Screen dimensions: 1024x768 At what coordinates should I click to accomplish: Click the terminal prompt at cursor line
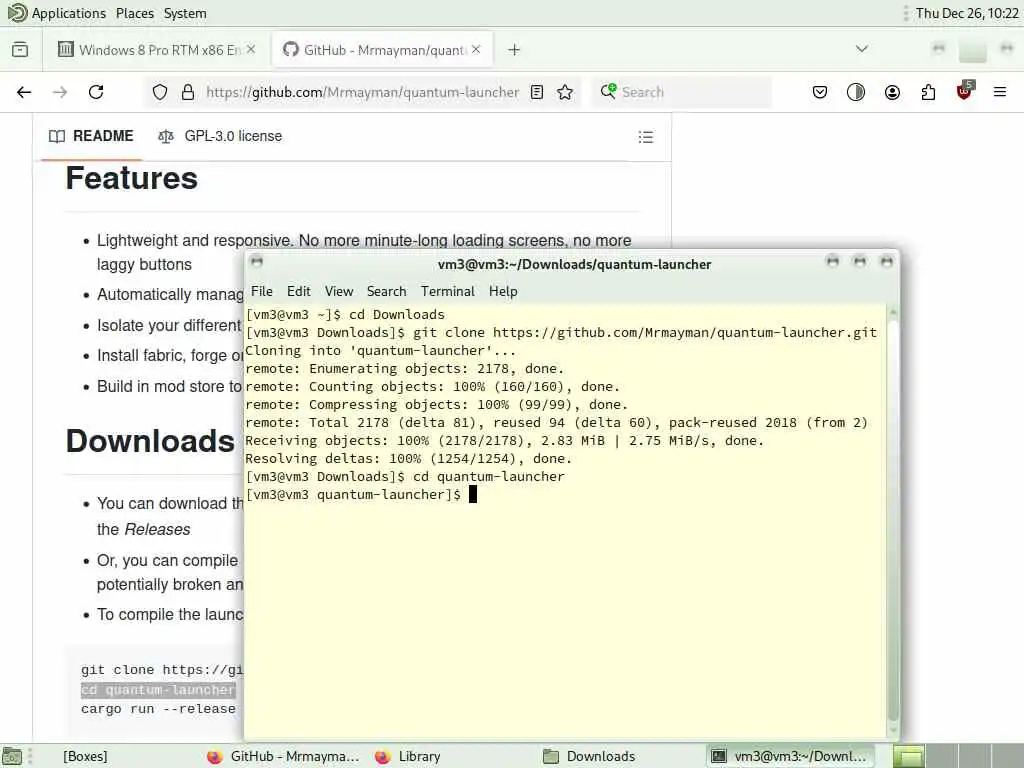360,494
